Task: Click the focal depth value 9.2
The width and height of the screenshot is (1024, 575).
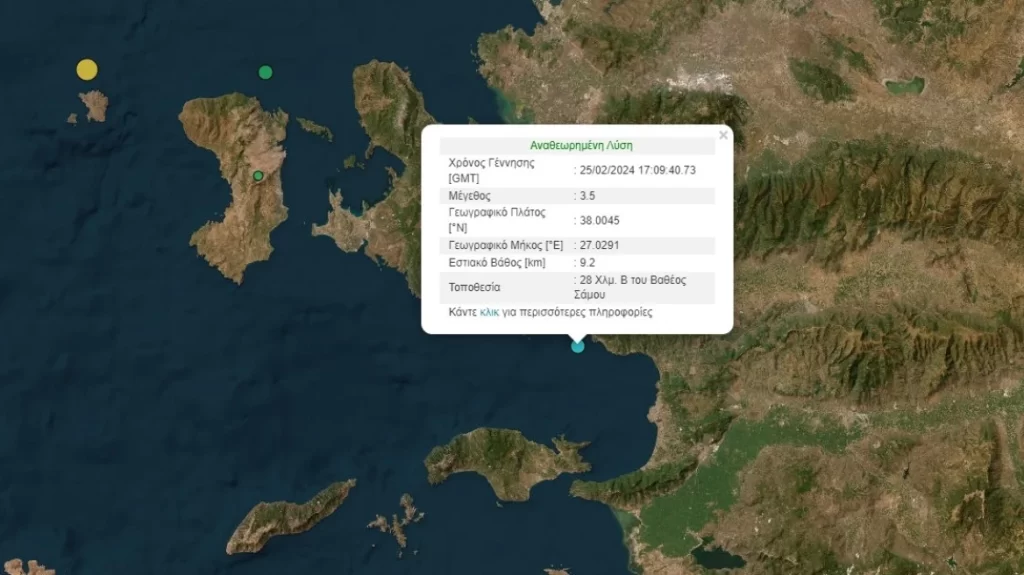Action: [x=587, y=263]
